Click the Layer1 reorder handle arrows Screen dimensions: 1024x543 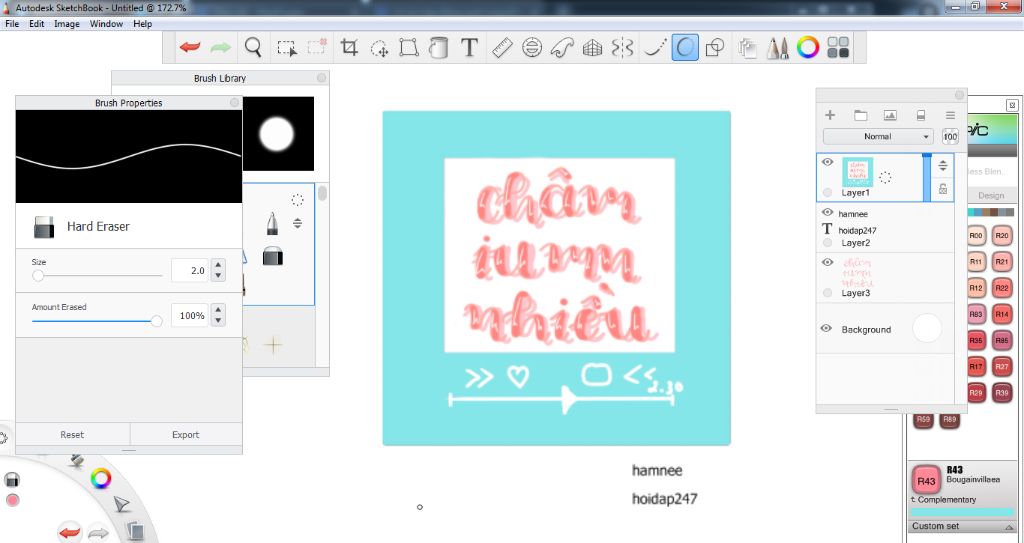tap(942, 165)
